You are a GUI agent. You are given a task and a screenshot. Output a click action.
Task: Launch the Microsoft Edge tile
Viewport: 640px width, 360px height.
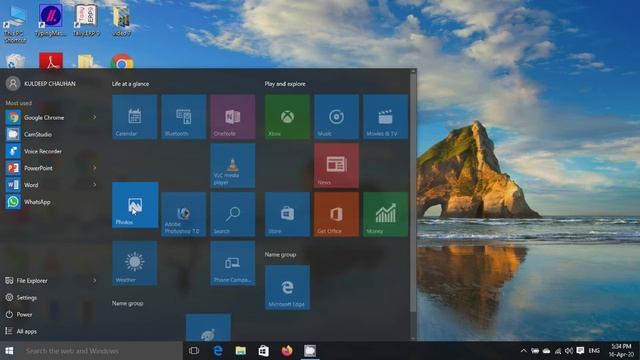287,287
